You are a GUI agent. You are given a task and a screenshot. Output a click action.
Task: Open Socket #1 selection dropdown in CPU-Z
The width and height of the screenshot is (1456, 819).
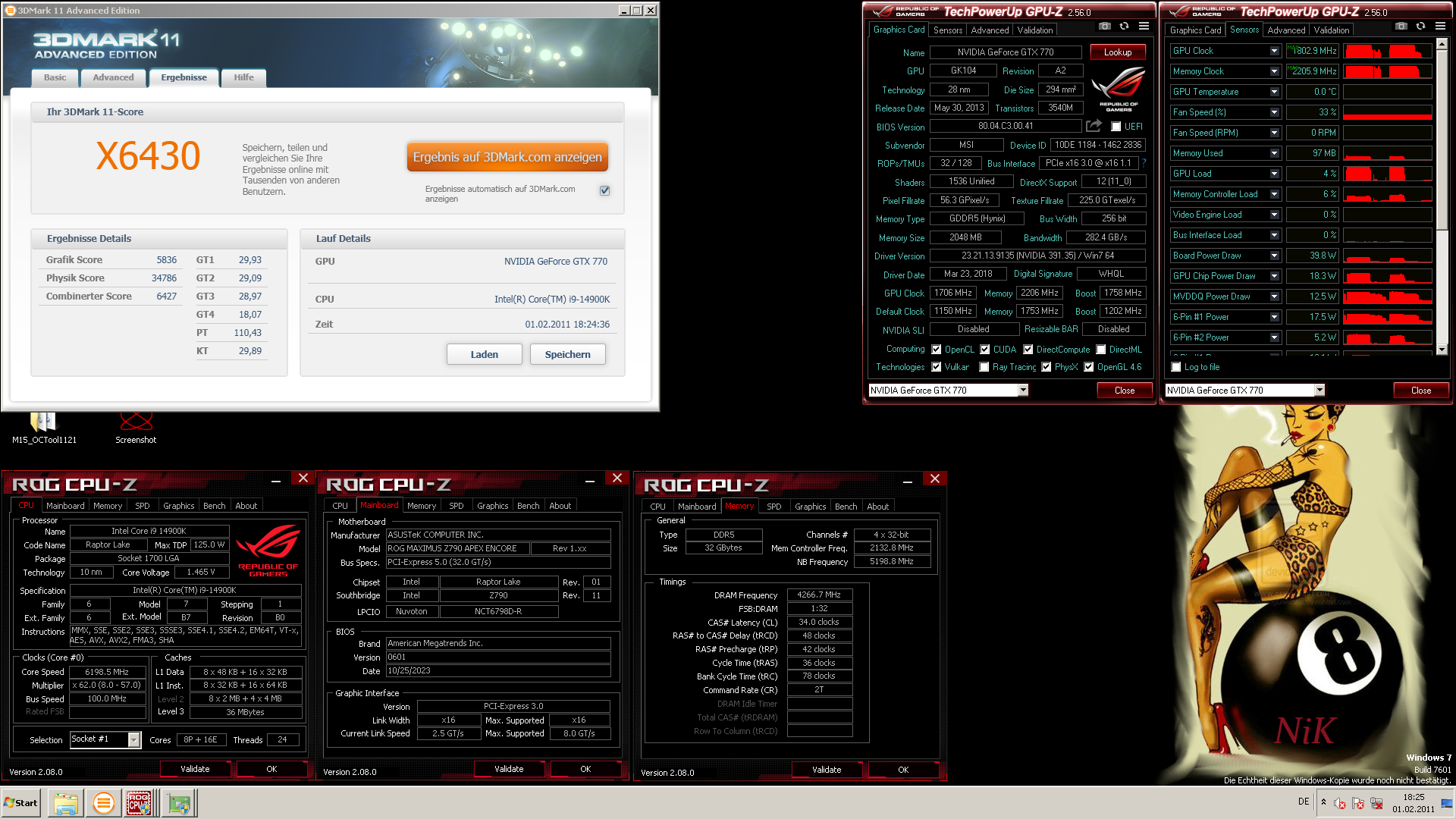(x=134, y=739)
